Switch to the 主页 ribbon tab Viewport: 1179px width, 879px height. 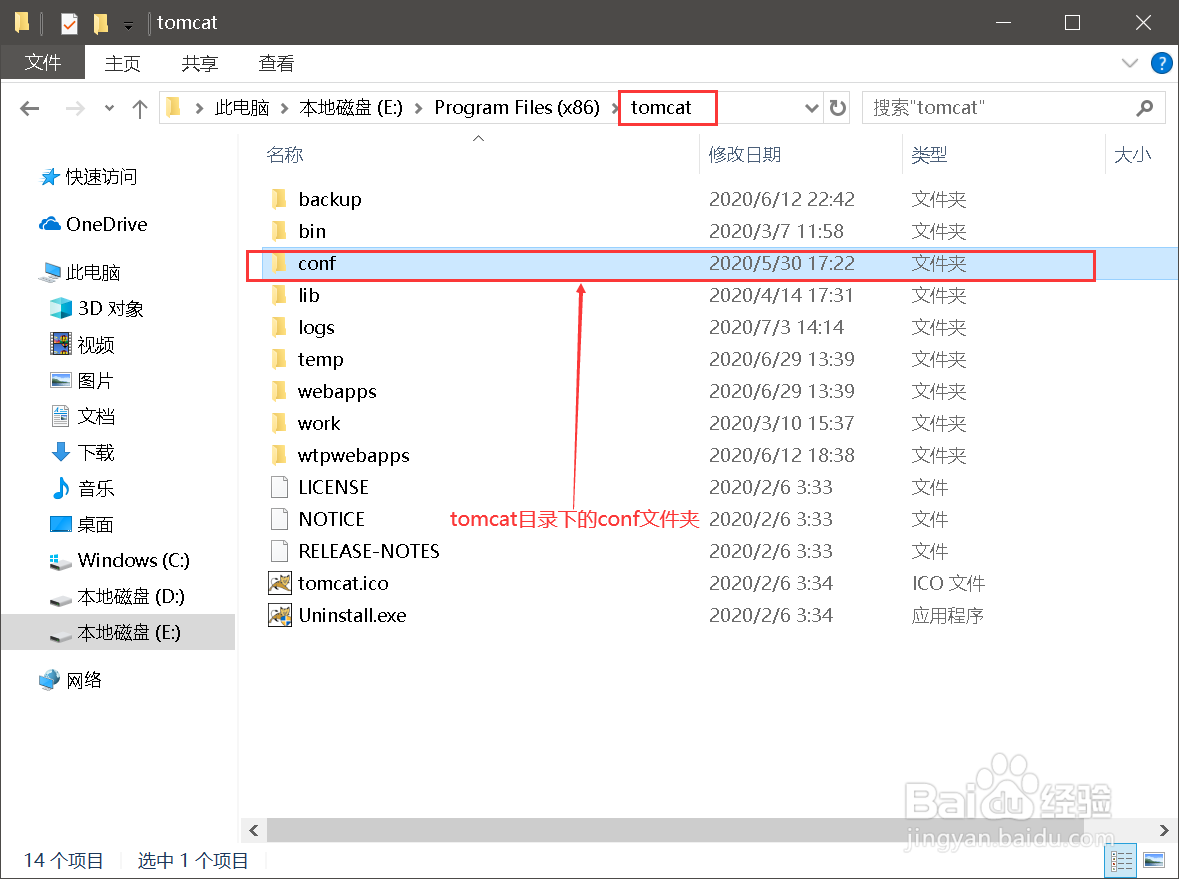coord(123,63)
